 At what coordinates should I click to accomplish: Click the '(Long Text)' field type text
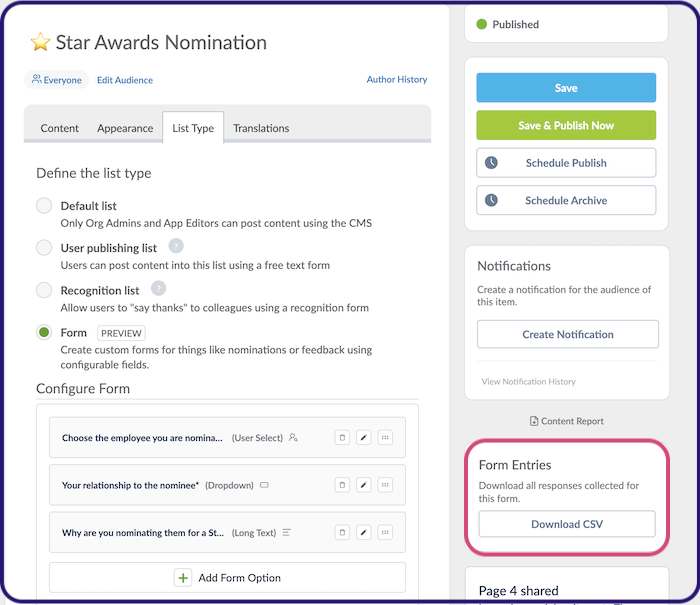tap(254, 532)
